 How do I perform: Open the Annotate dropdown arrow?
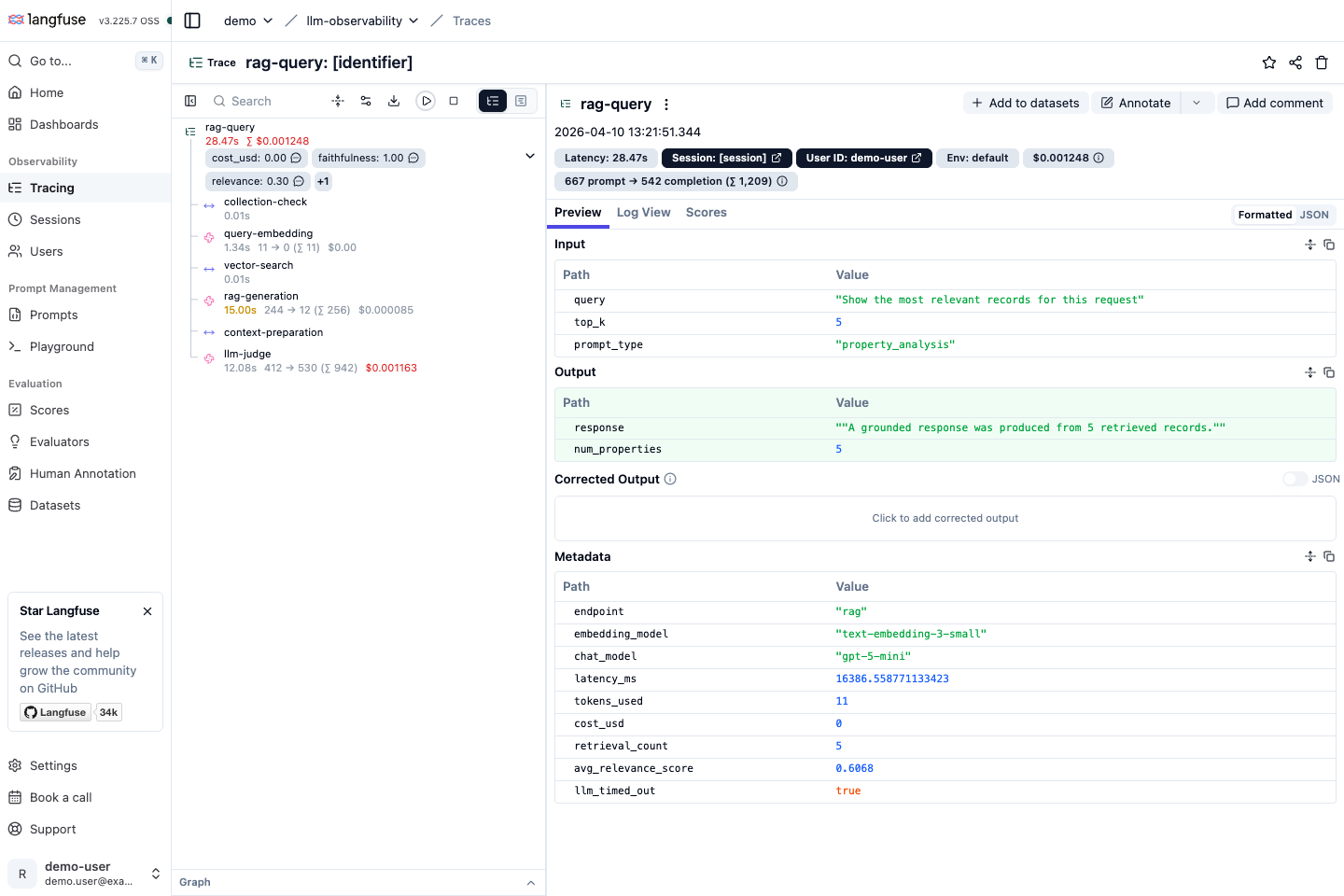click(1197, 103)
